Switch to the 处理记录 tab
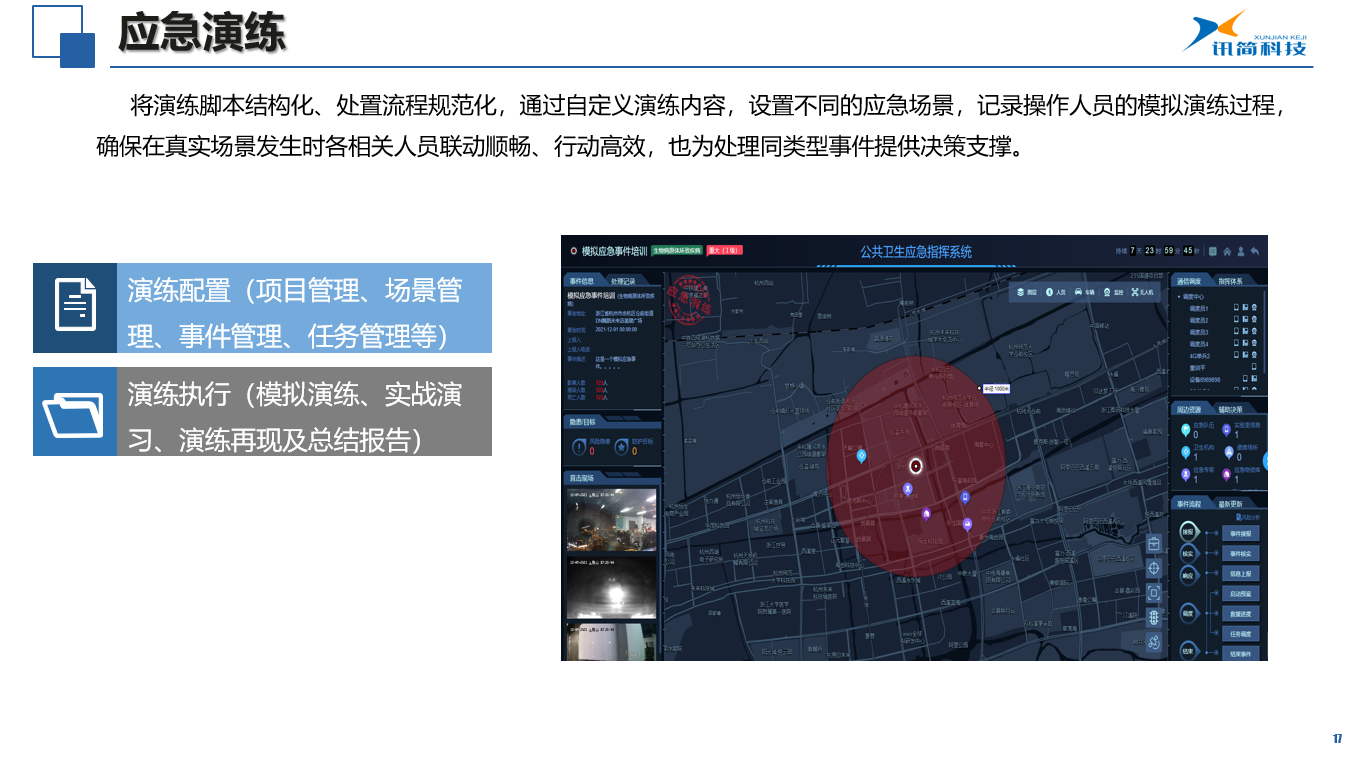 623,281
